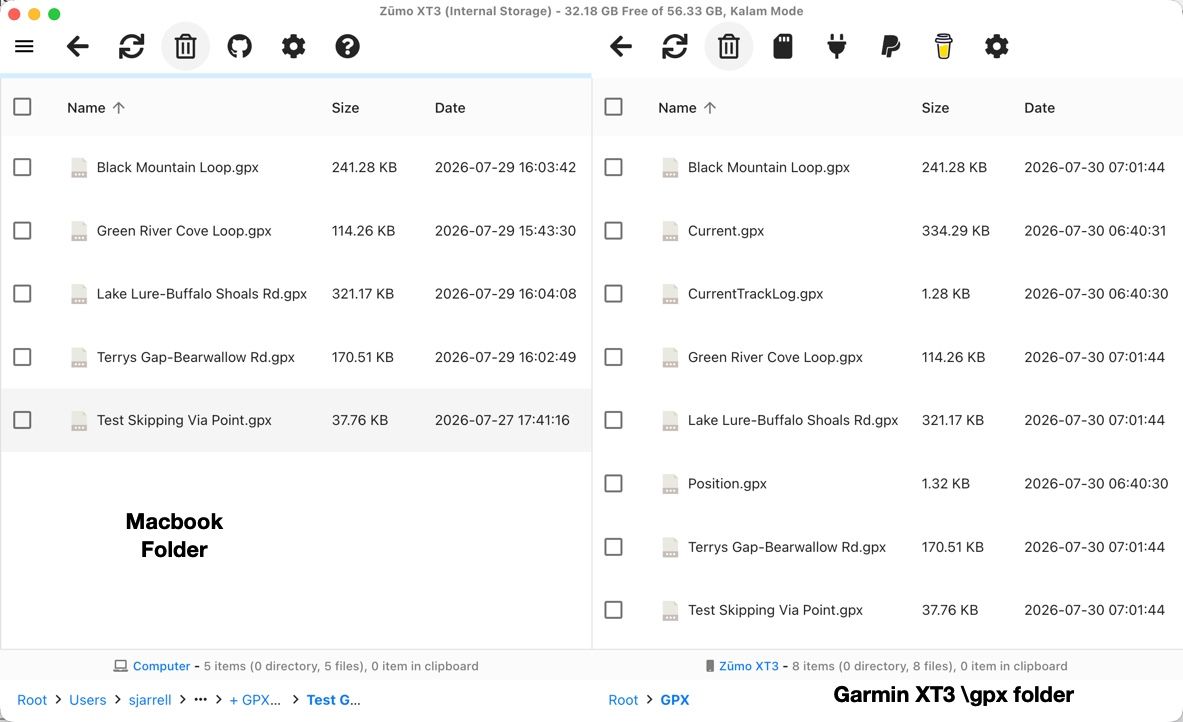
Task: Open the PayPal donate icon
Action: (890, 47)
